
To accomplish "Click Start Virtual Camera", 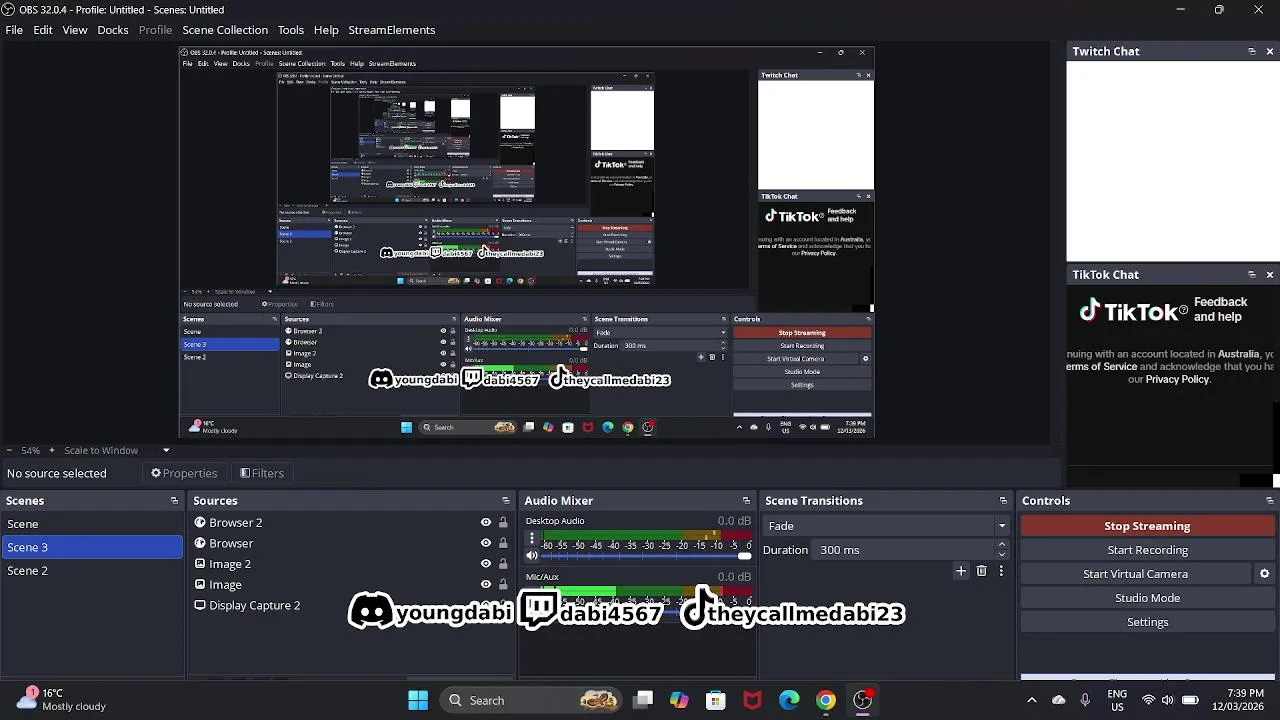I will (x=1135, y=574).
